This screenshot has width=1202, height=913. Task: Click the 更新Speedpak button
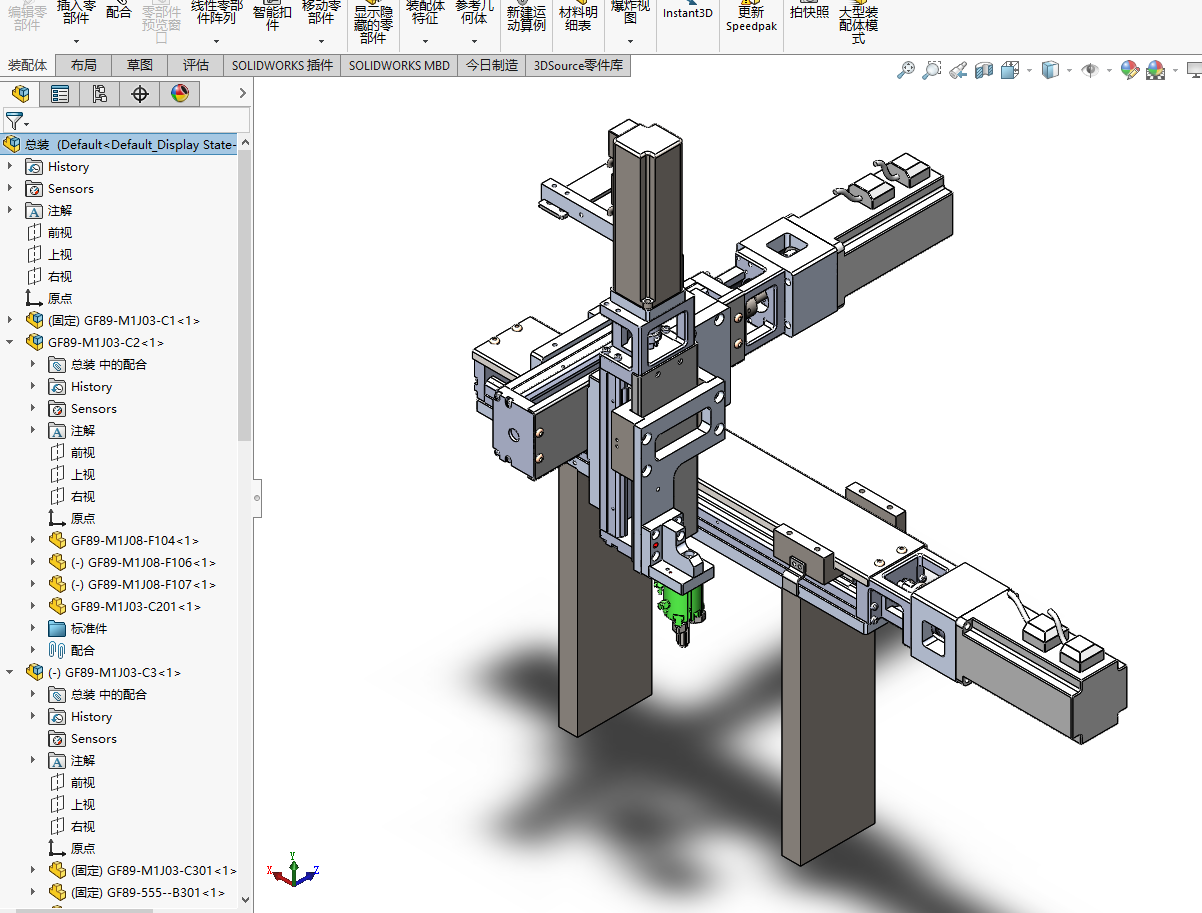point(751,18)
